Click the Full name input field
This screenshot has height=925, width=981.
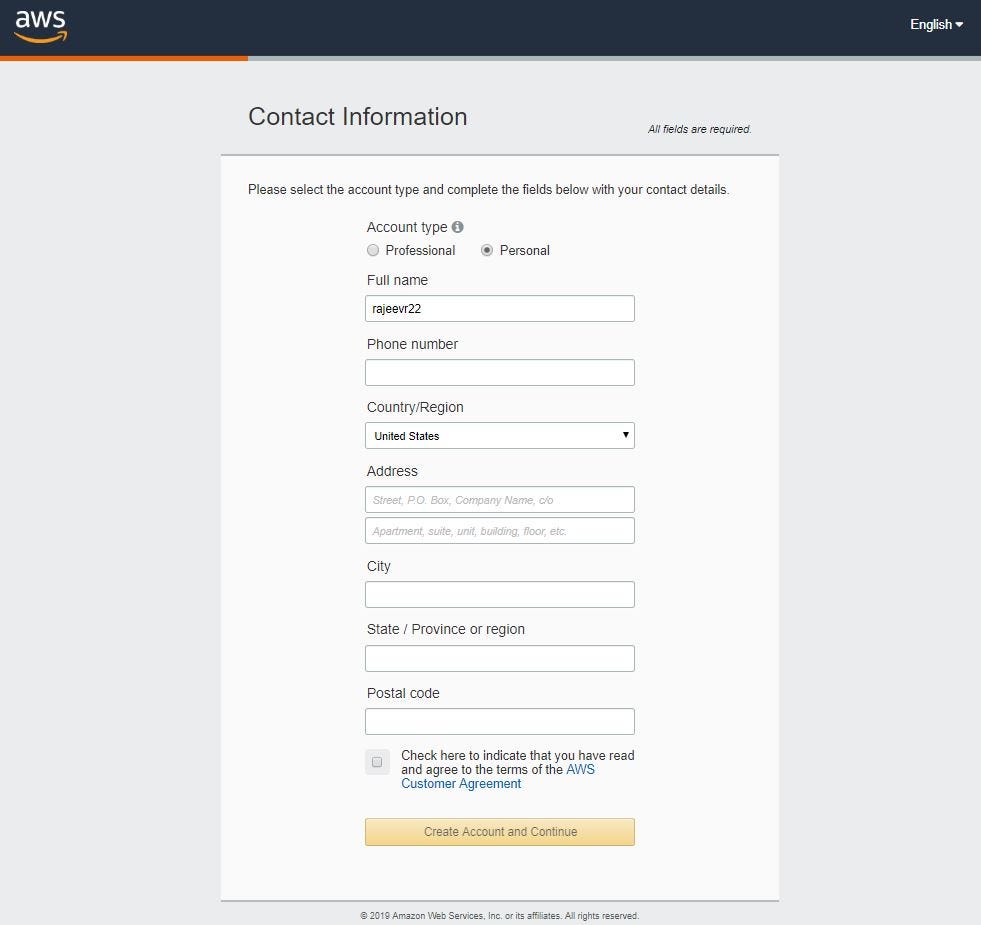pyautogui.click(x=500, y=308)
